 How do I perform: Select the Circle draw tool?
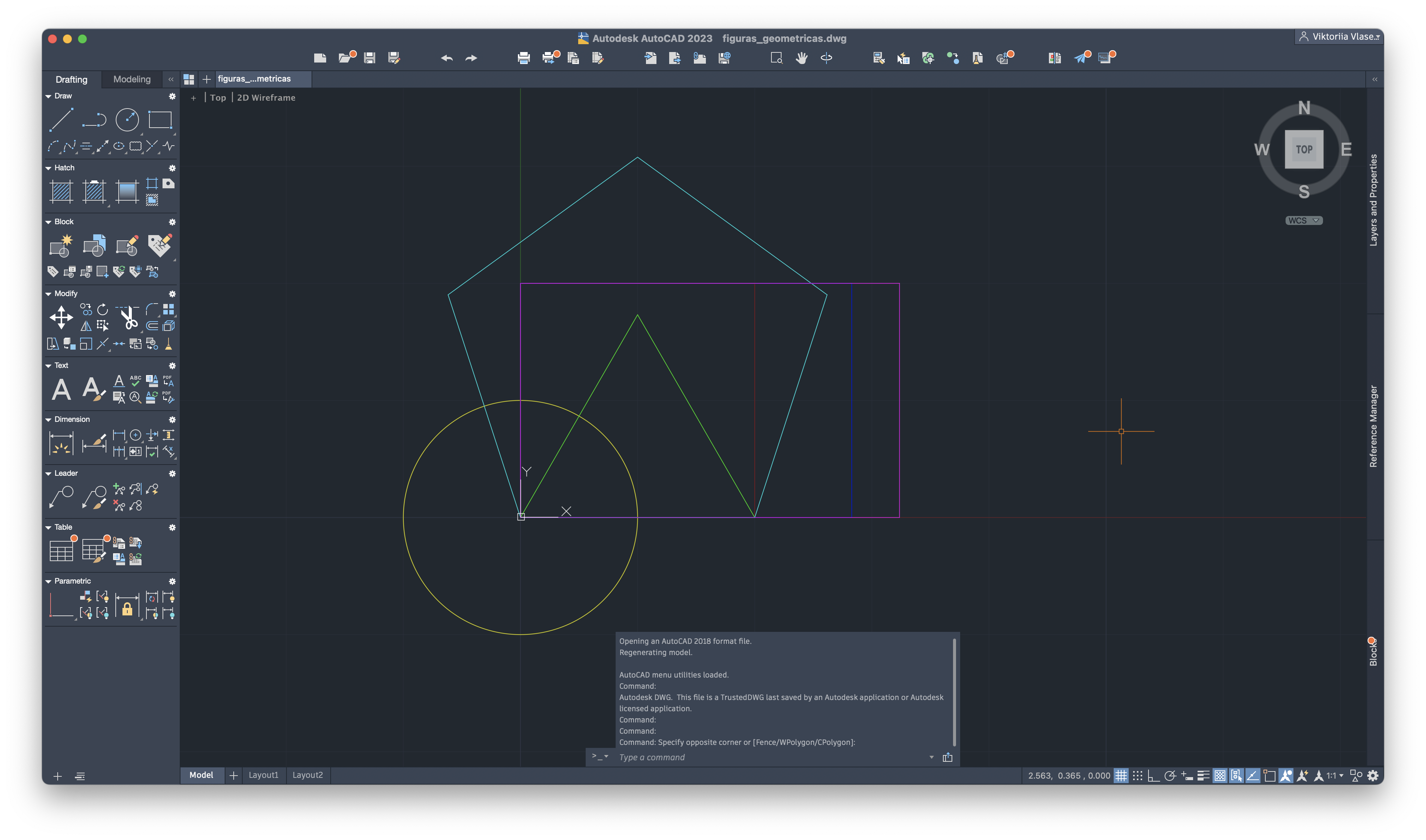tap(127, 120)
